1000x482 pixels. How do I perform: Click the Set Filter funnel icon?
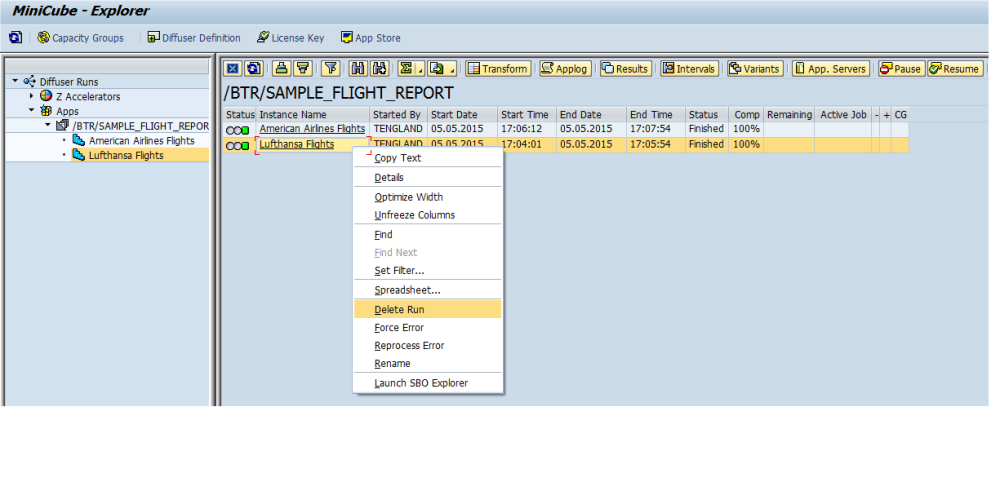pyautogui.click(x=330, y=69)
